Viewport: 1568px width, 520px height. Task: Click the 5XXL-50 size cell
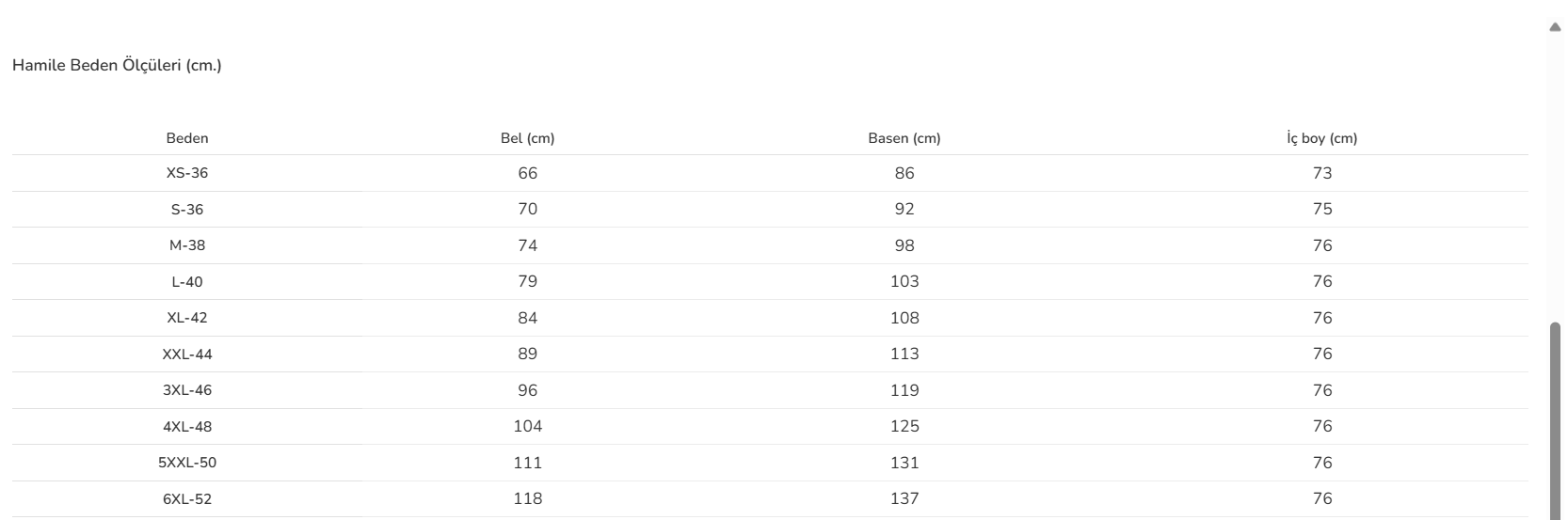click(x=187, y=463)
